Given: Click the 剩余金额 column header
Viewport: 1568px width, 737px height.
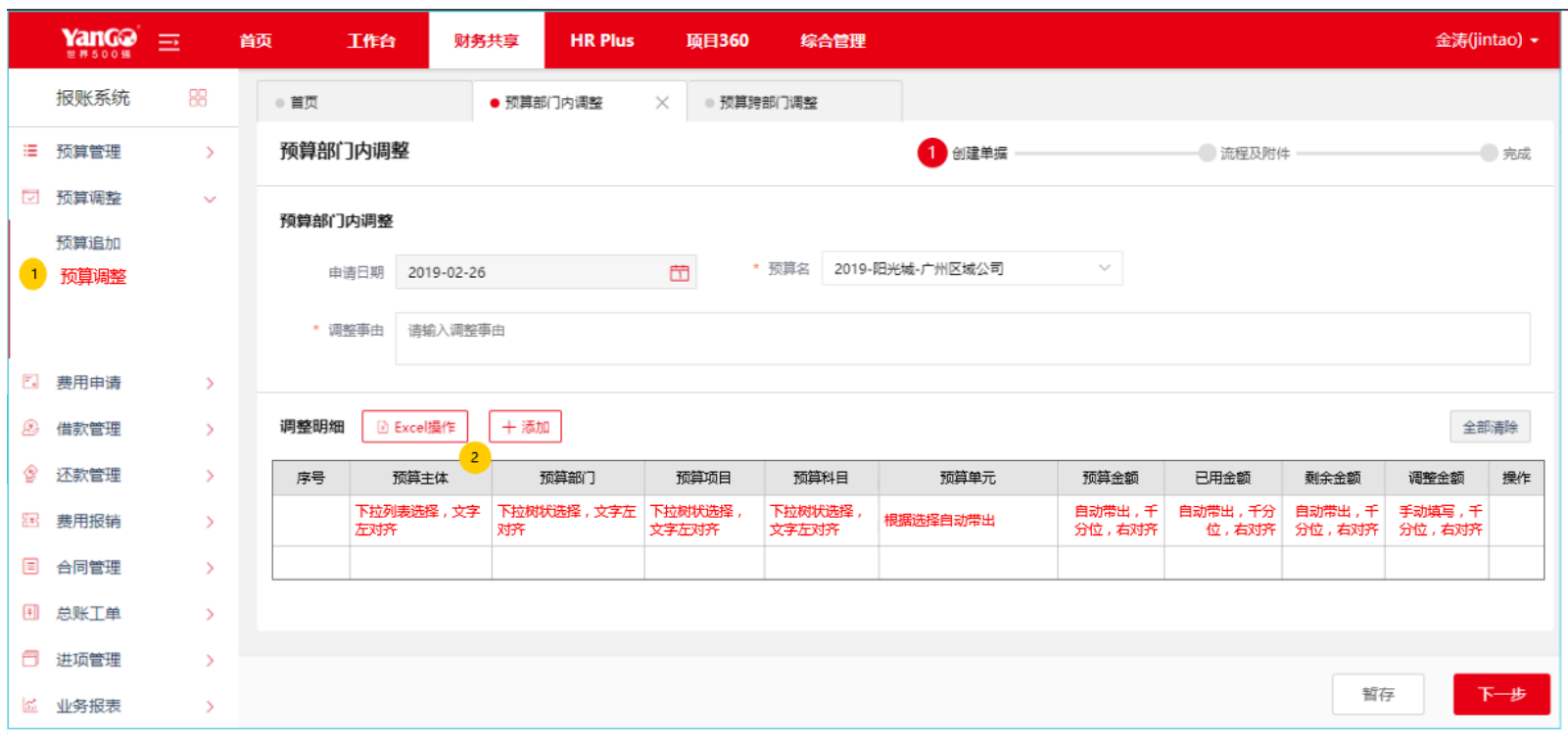Looking at the screenshot, I should [1333, 478].
